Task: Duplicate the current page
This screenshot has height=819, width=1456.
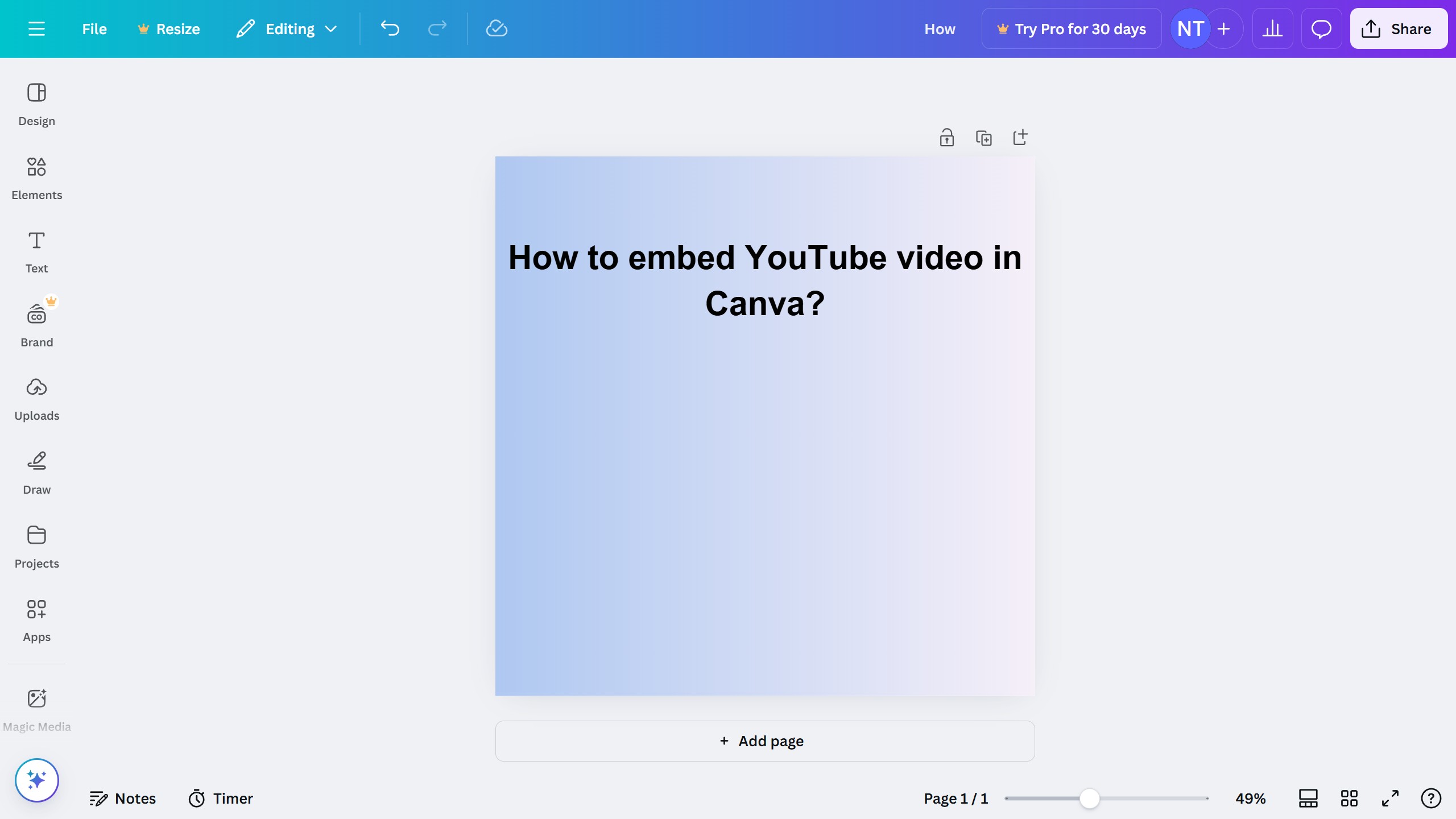Action: tap(984, 137)
